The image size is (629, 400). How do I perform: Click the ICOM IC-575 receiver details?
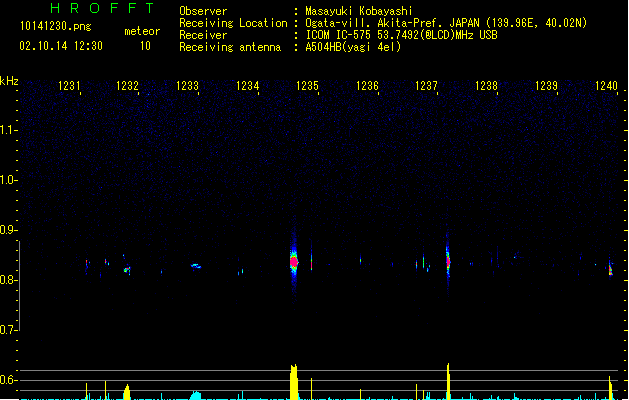402,35
